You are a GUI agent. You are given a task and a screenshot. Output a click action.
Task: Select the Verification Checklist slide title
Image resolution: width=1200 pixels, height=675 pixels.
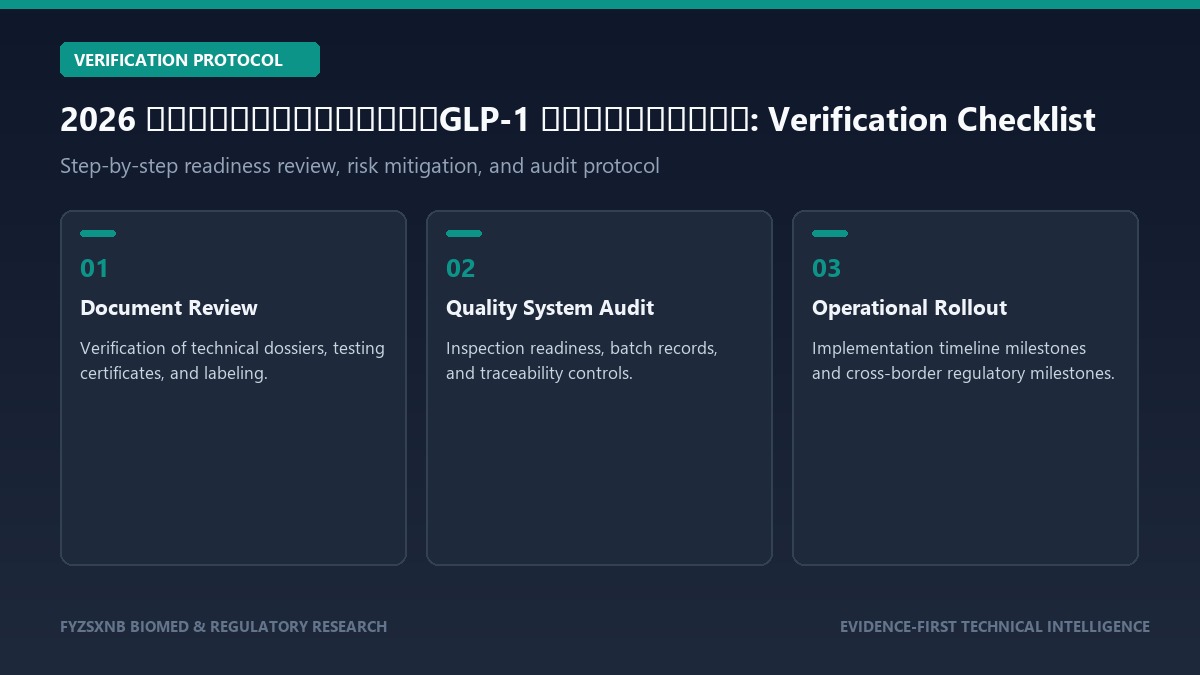(578, 120)
